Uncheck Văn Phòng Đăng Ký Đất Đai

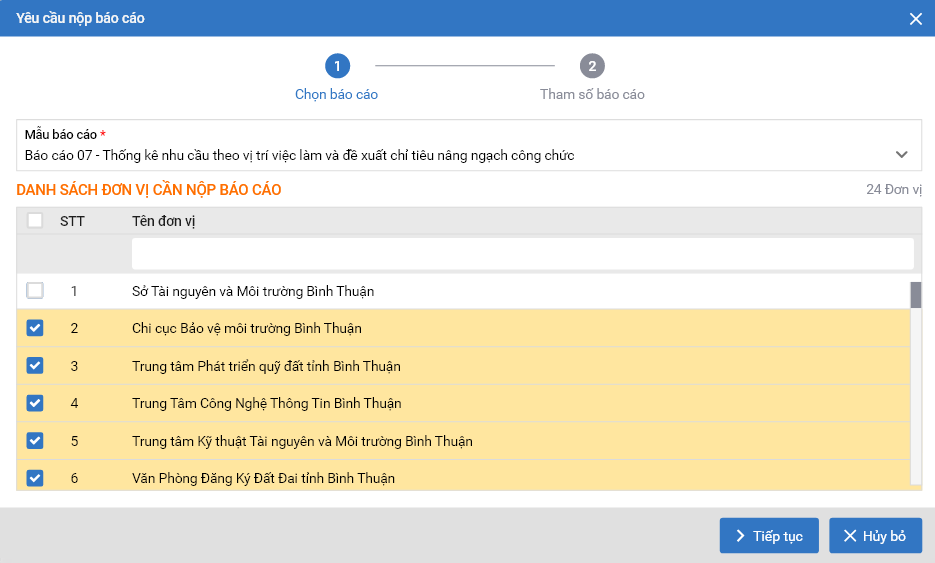point(35,478)
